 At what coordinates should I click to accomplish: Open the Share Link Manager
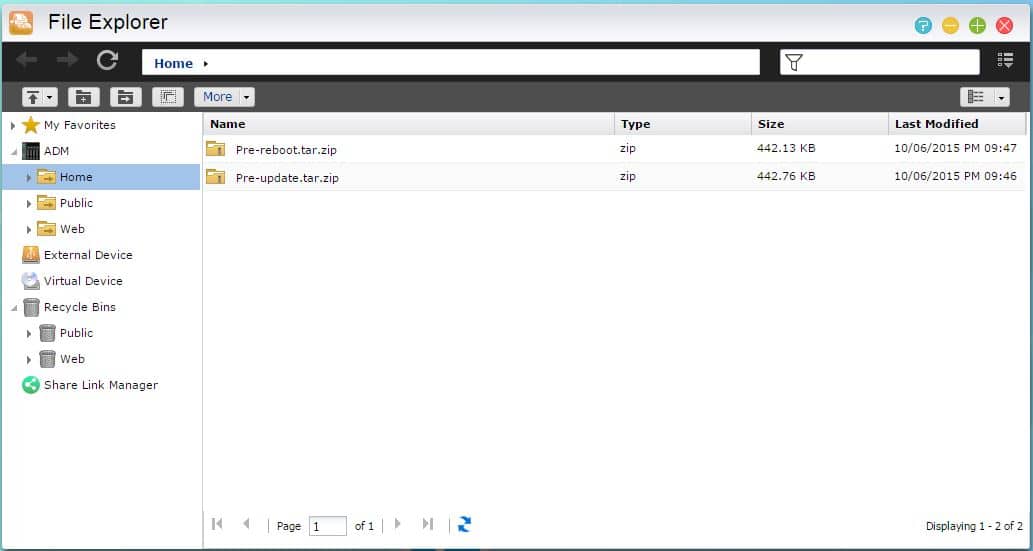click(100, 385)
